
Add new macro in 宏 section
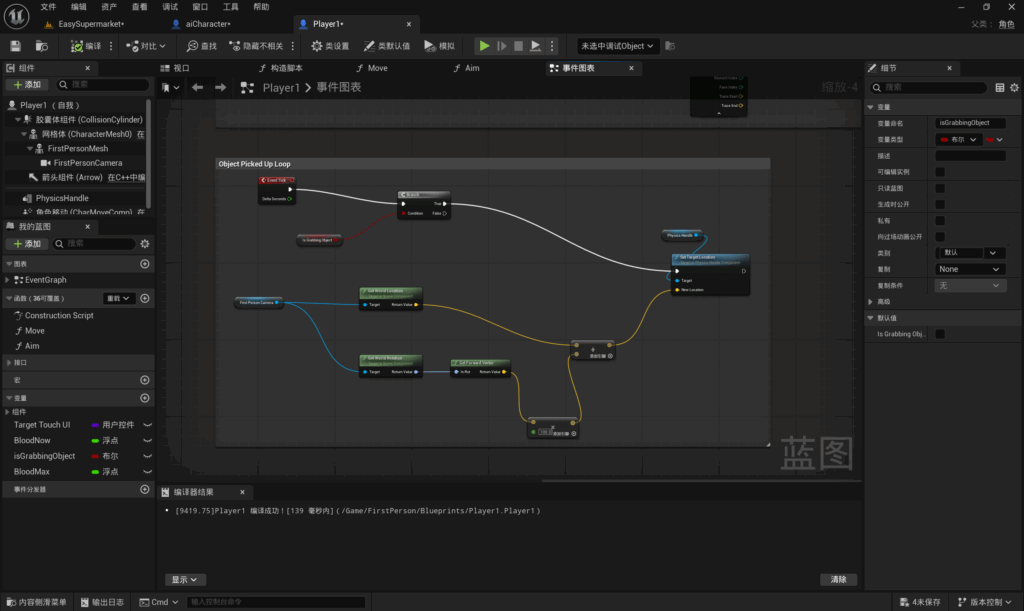coord(145,380)
